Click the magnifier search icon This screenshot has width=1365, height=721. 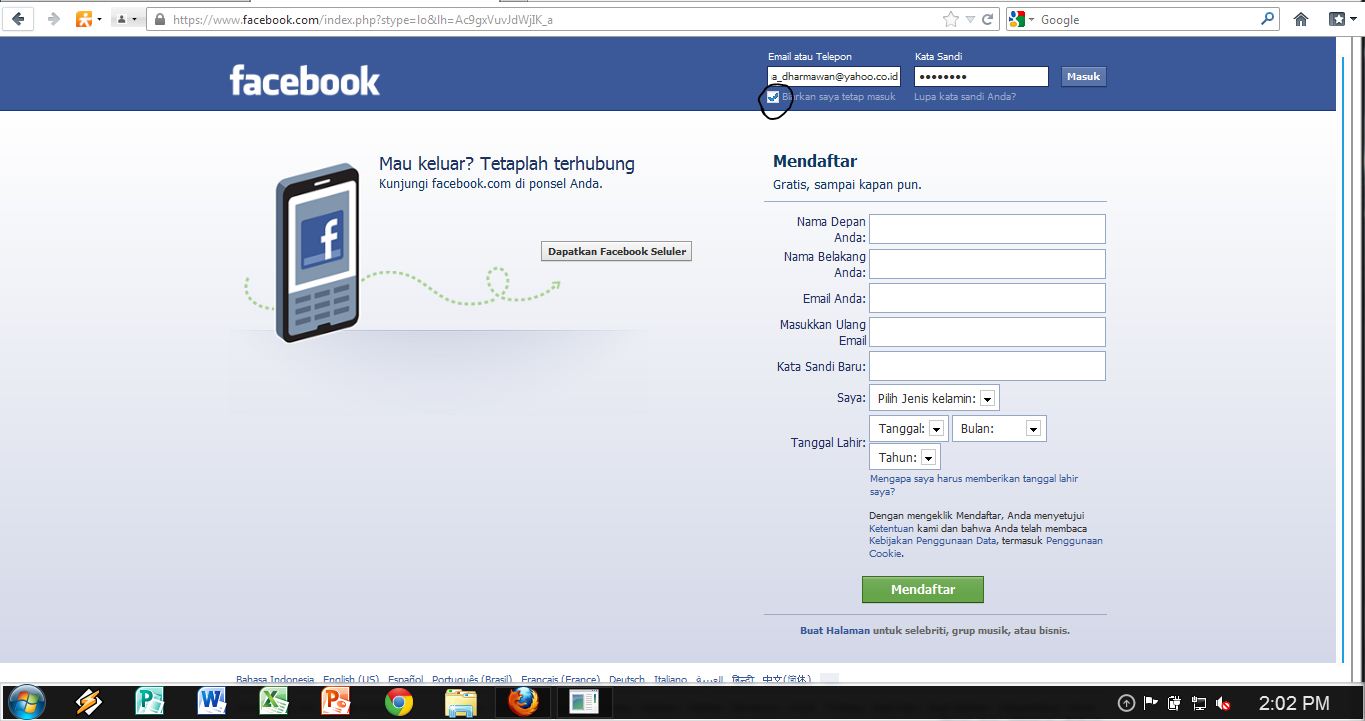(1268, 19)
